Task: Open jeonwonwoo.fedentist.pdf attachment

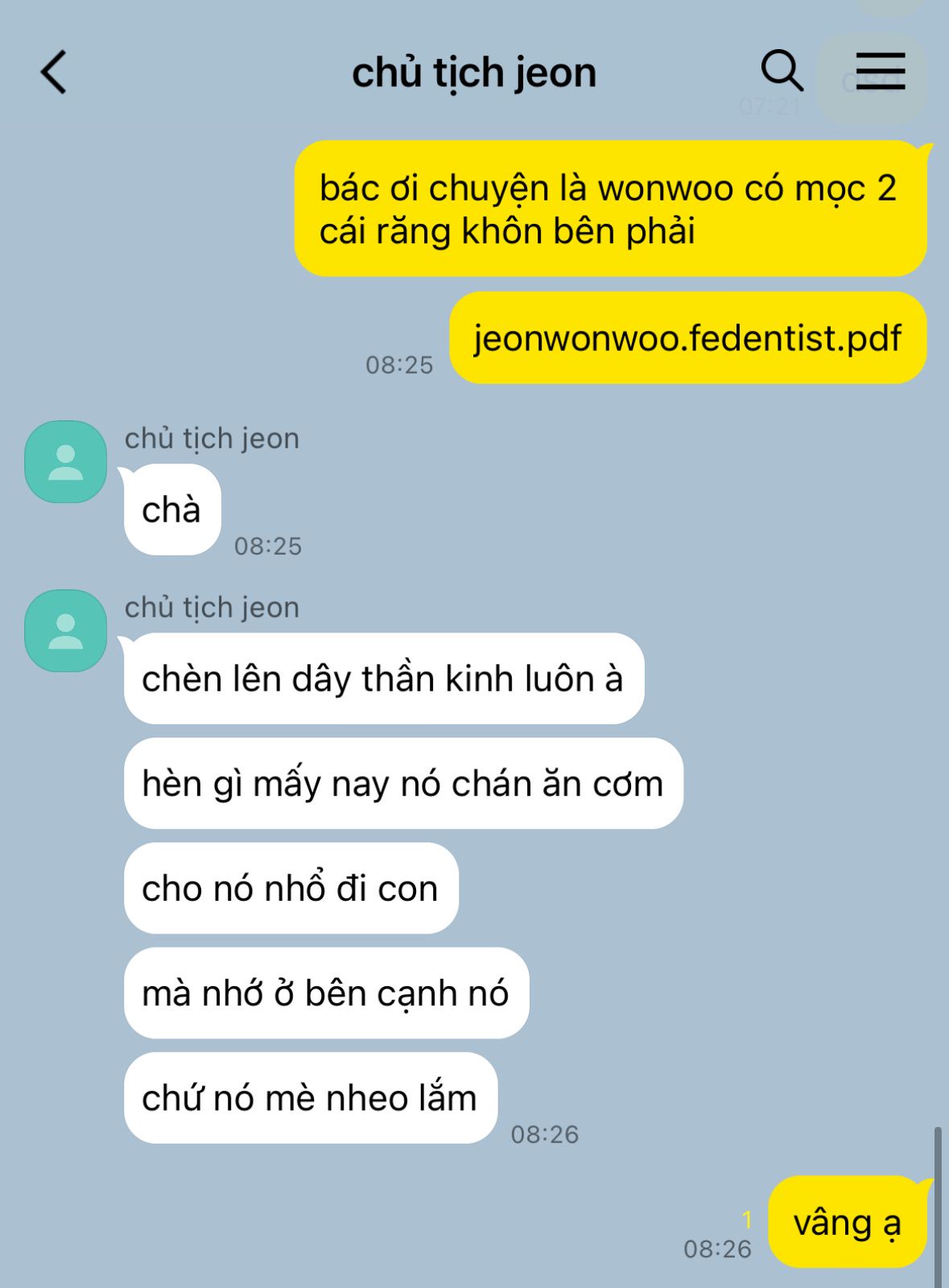Action: pyautogui.click(x=688, y=338)
